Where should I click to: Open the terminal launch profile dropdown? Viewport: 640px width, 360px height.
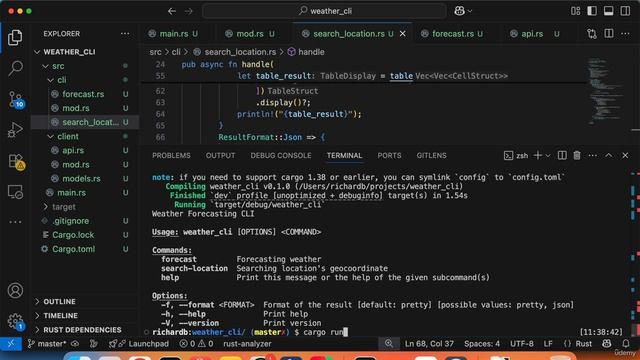(x=548, y=156)
